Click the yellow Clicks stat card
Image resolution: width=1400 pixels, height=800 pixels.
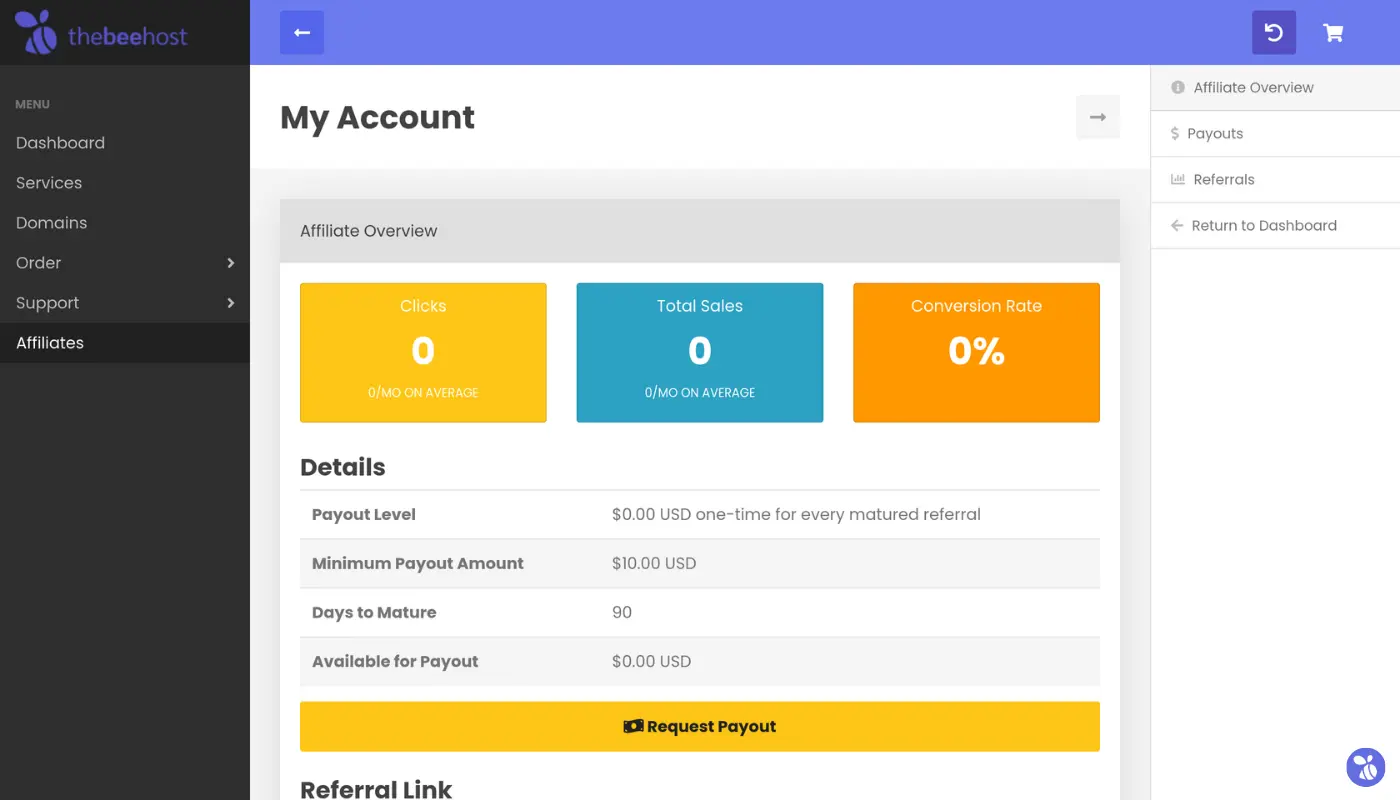pos(423,352)
